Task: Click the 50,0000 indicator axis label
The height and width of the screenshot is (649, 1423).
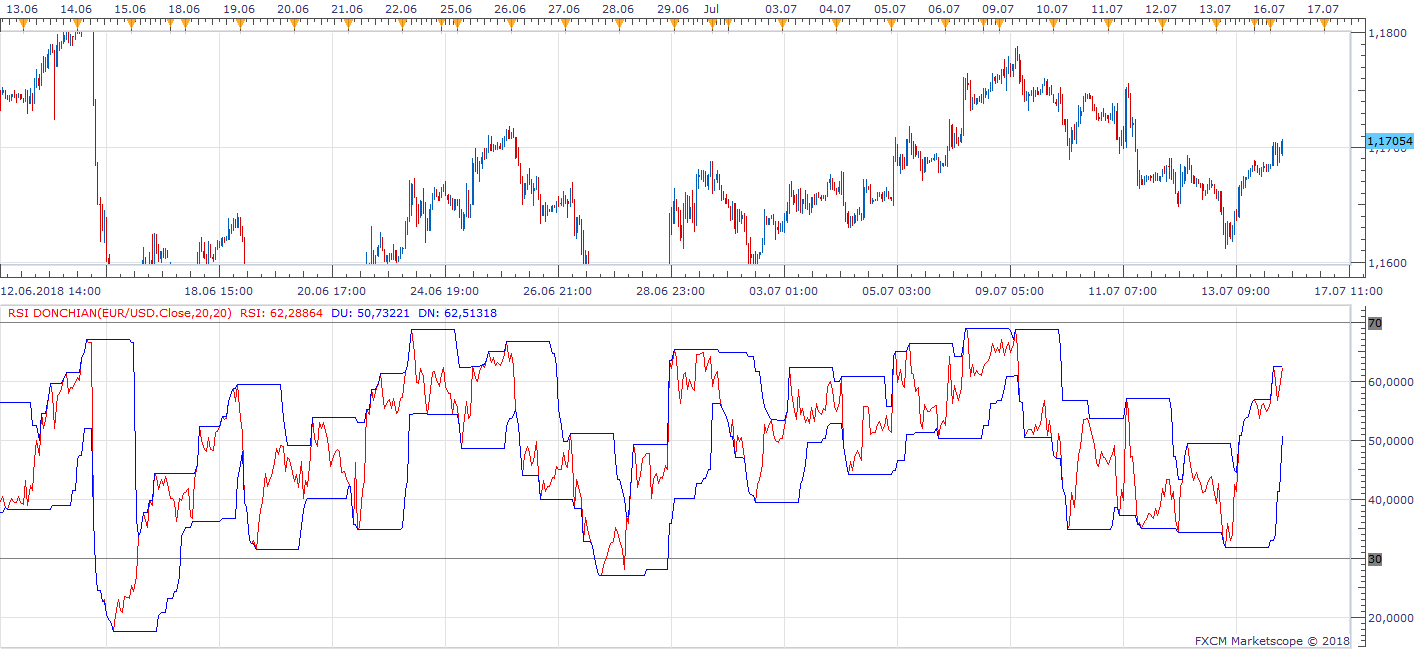Action: click(1389, 441)
